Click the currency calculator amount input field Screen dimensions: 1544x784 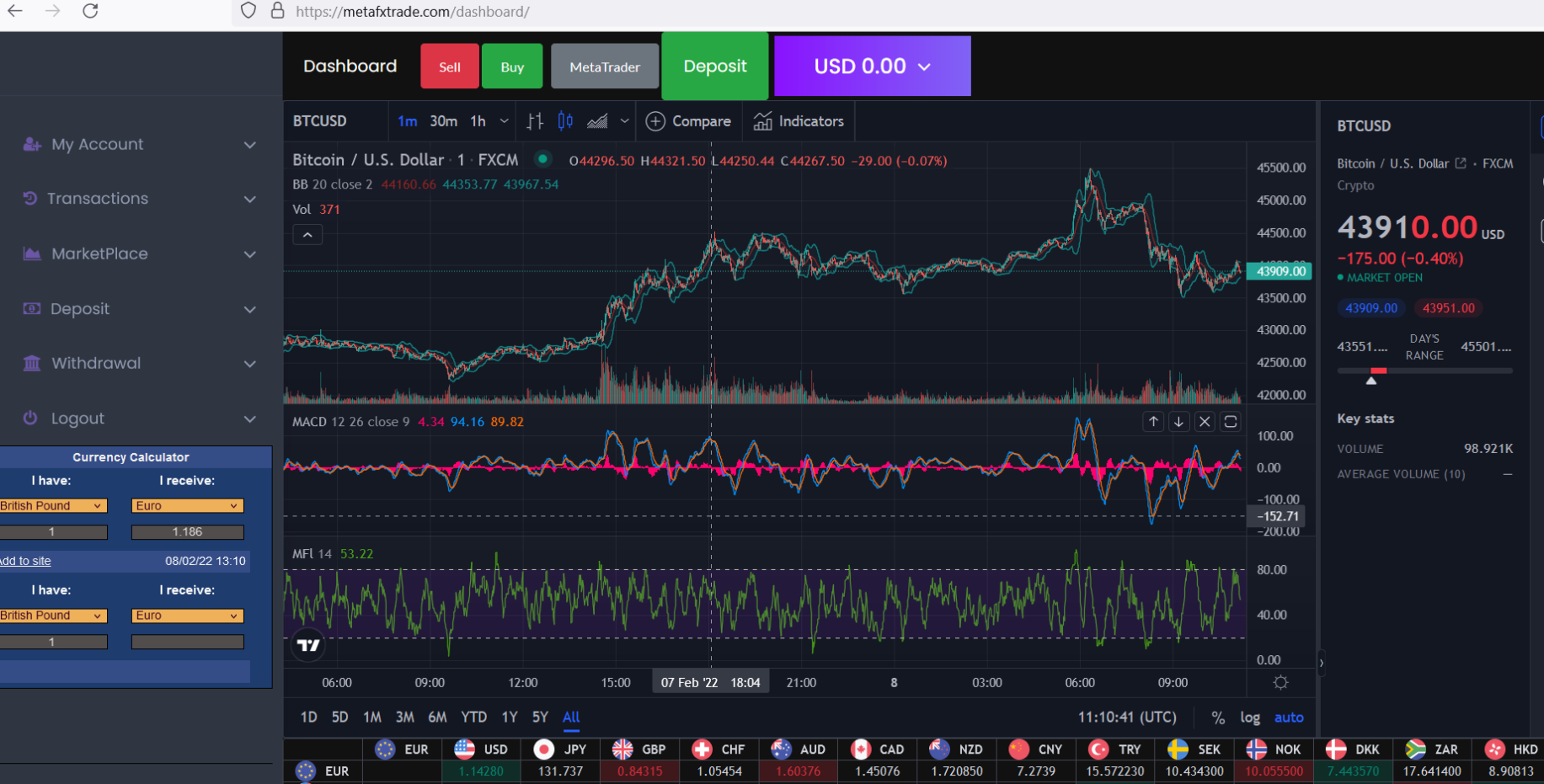pyautogui.click(x=54, y=531)
